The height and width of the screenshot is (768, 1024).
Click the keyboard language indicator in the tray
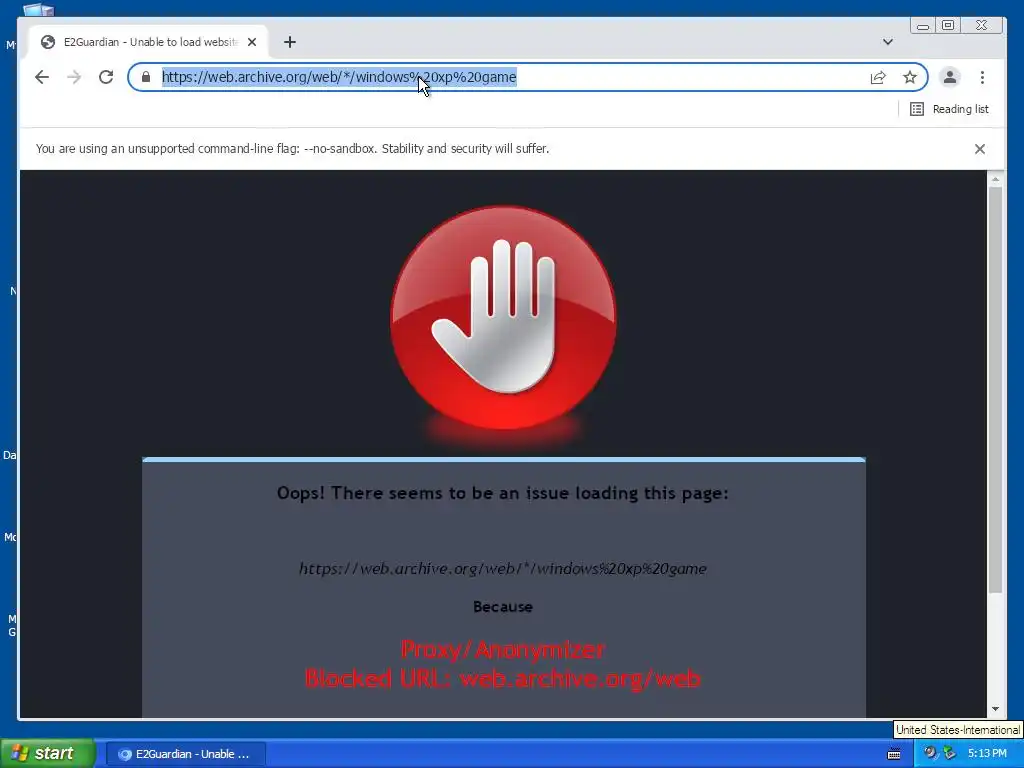point(894,754)
